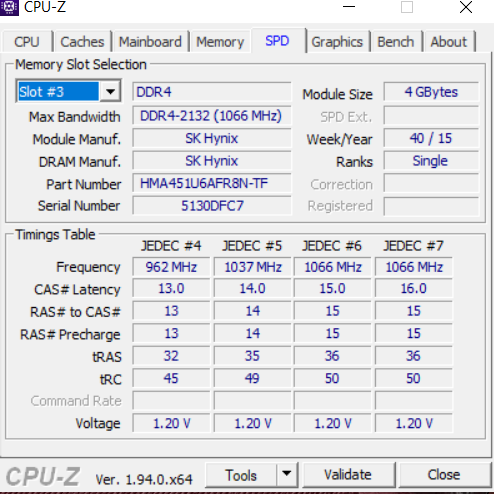Click the Part Number label
Image resolution: width=494 pixels, height=494 pixels.
click(x=84, y=184)
